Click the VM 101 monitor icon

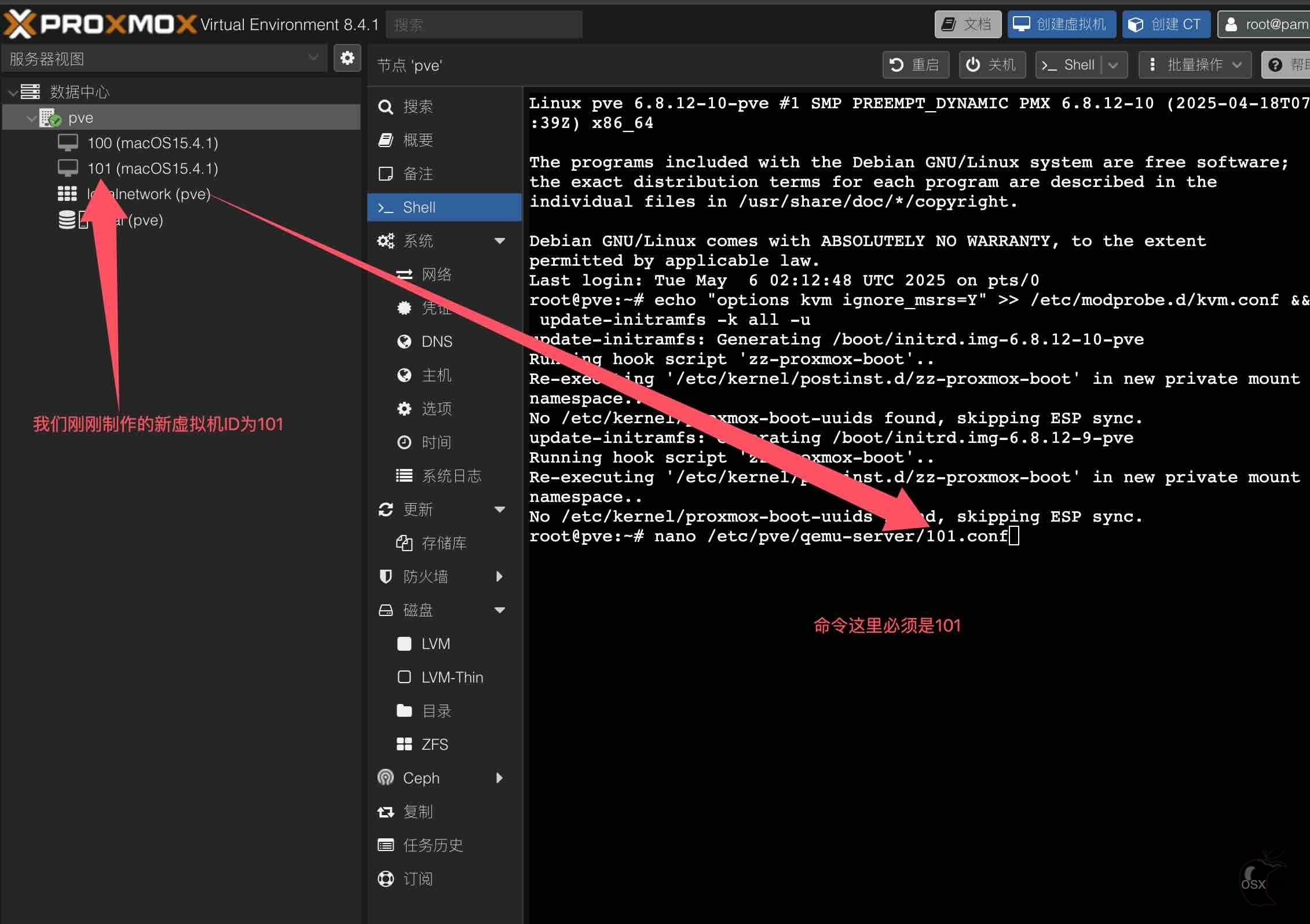point(68,168)
